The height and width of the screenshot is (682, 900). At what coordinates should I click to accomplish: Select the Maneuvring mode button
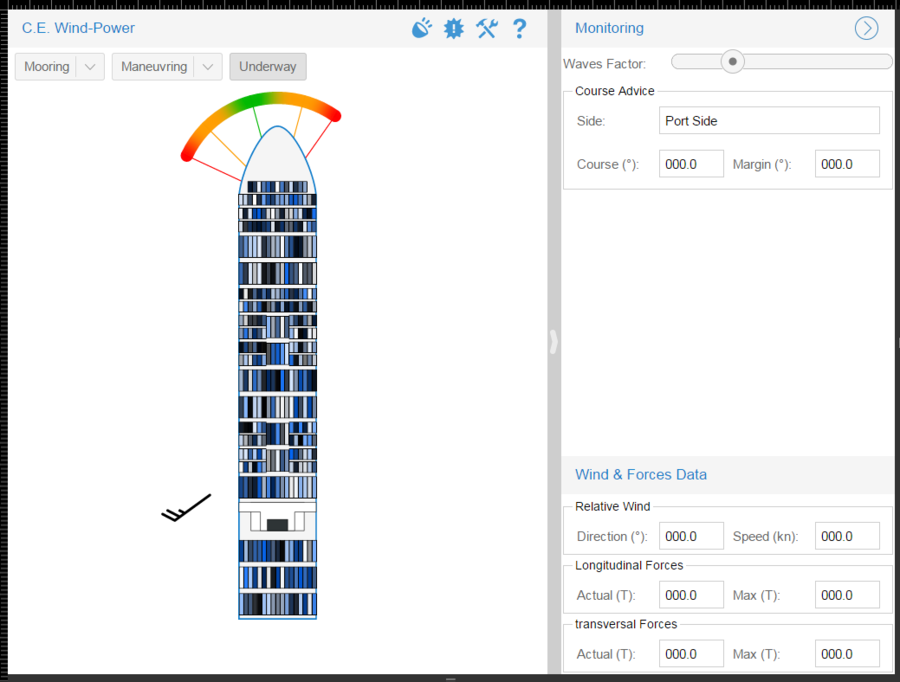[154, 67]
